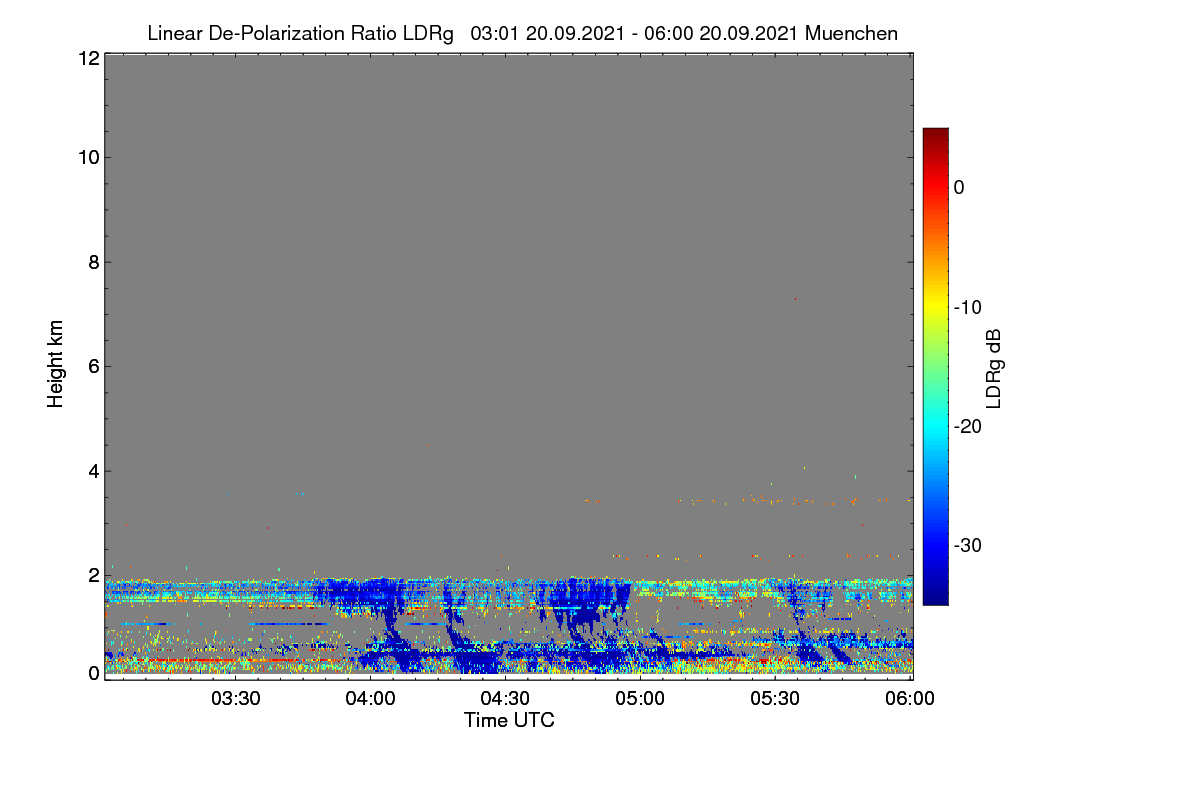
Task: Click the LDRg dB colorbar title
Action: (994, 367)
